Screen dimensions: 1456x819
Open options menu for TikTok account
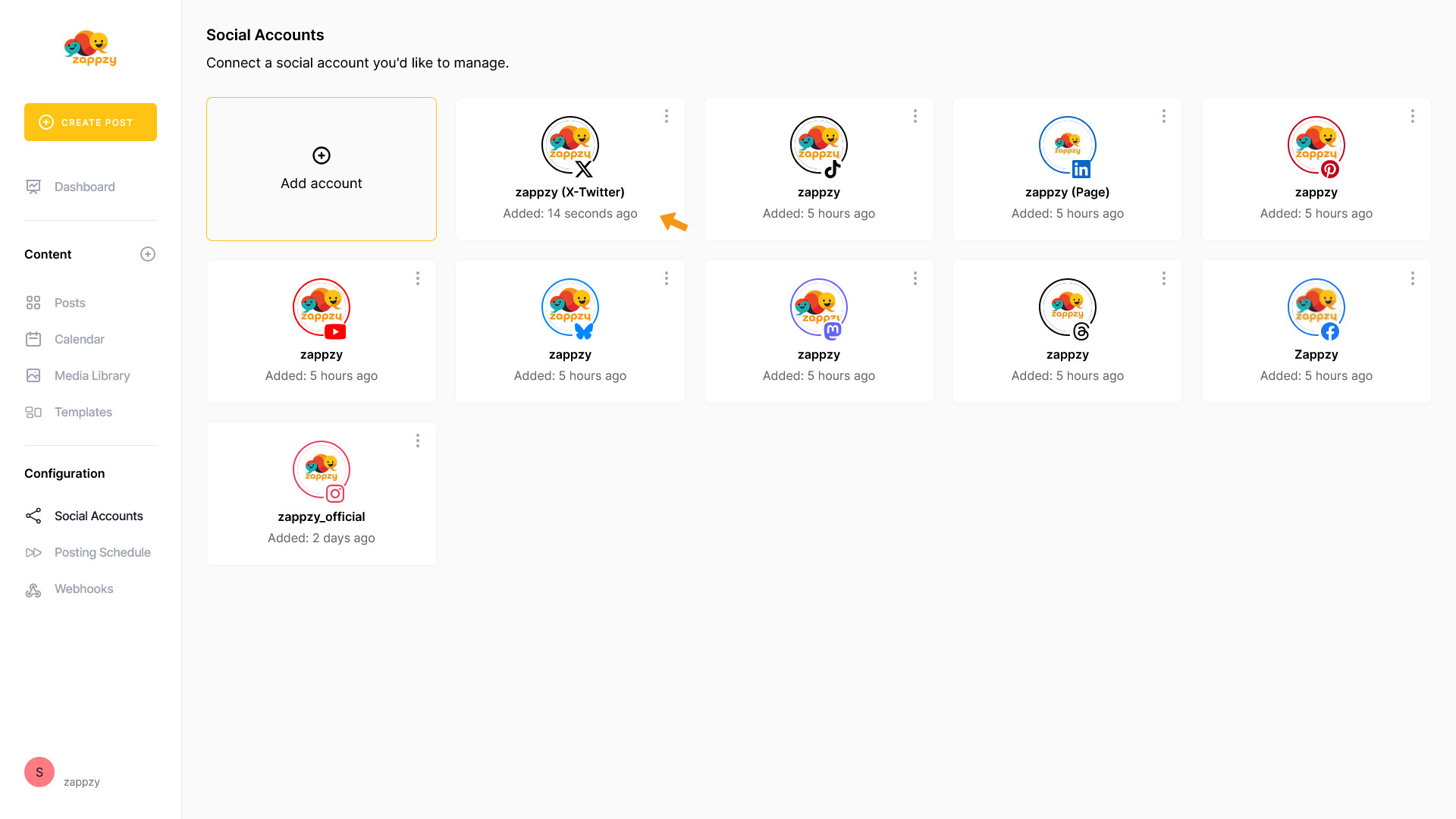coord(915,116)
